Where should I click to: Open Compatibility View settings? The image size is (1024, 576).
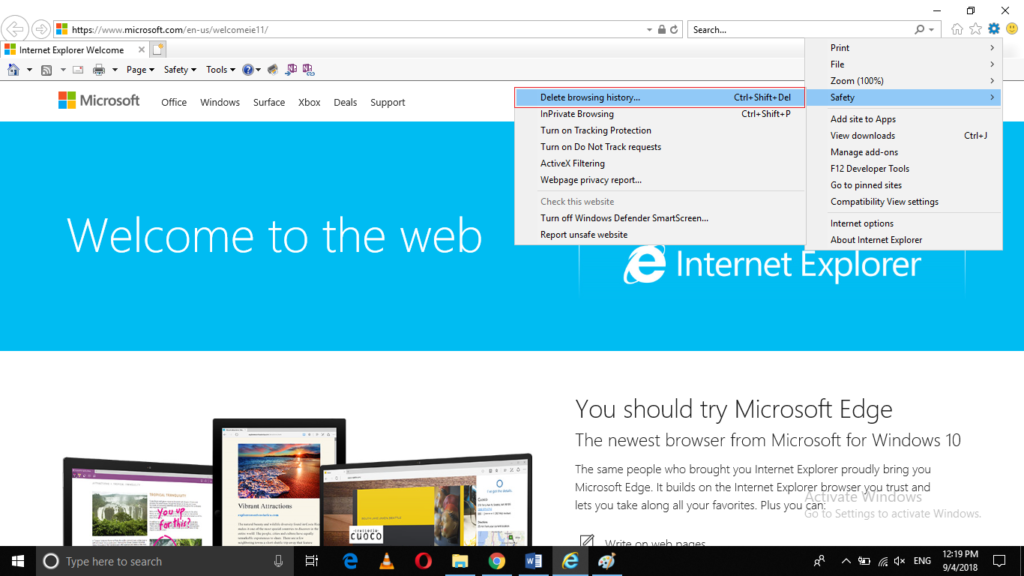pos(904,202)
